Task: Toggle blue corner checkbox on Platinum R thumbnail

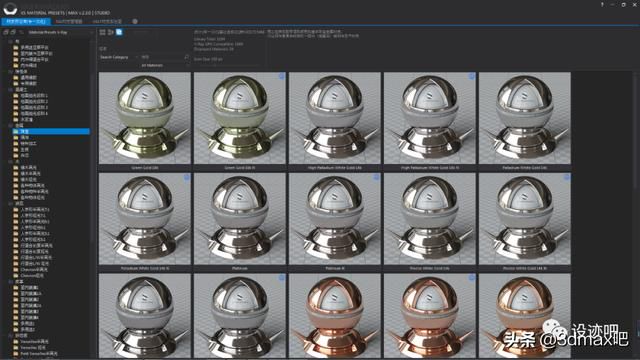Action: (x=376, y=177)
